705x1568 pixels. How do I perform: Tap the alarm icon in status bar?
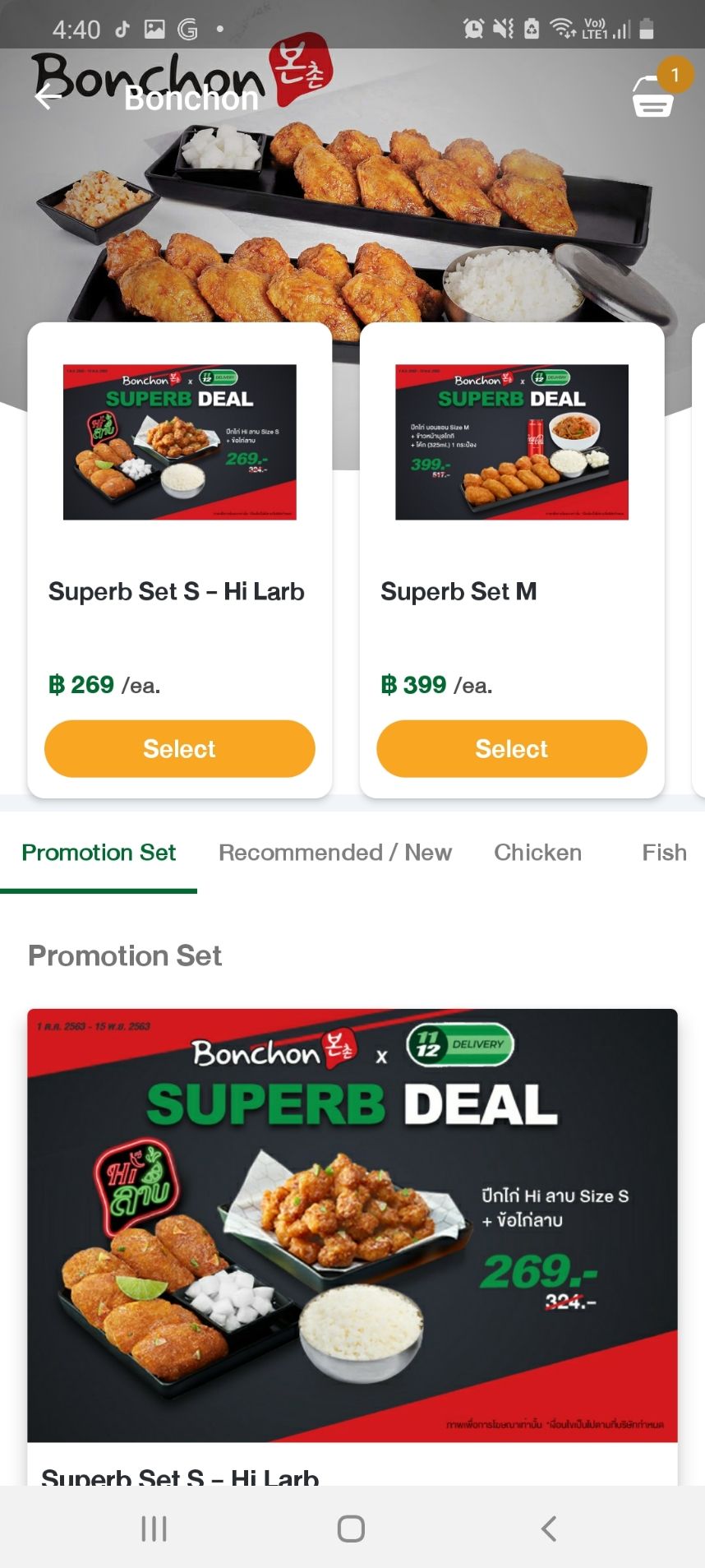(473, 30)
